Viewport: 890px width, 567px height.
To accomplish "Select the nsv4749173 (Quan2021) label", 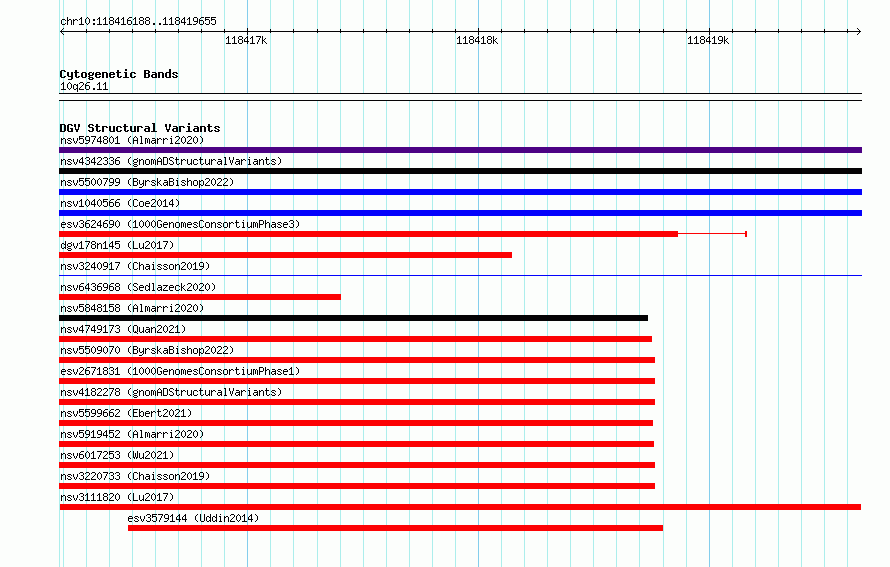I will pyautogui.click(x=123, y=329).
